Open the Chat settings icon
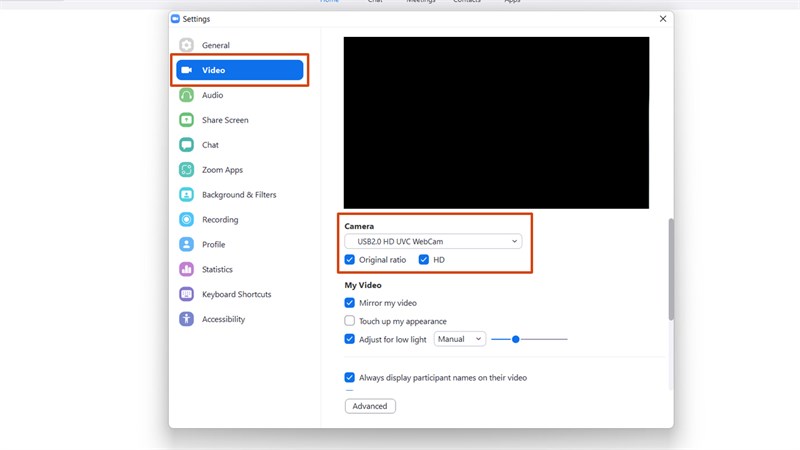Image resolution: width=800 pixels, height=450 pixels. click(x=186, y=145)
